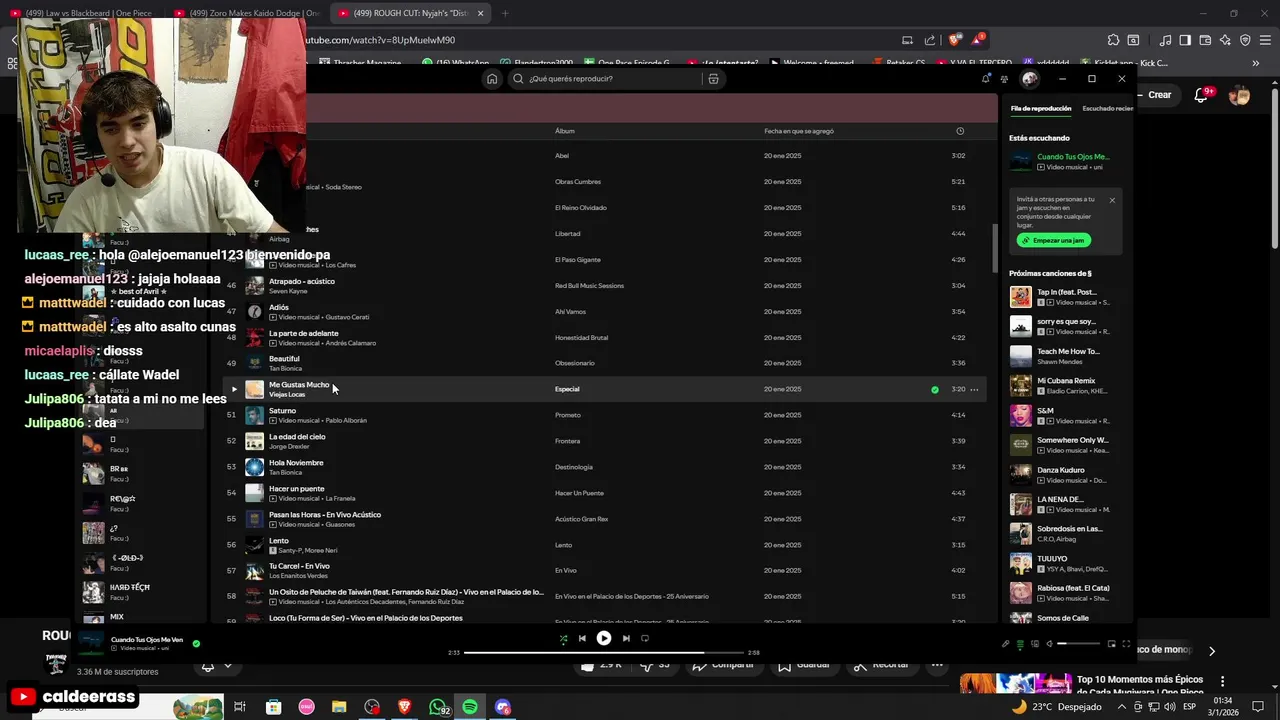The image size is (1280, 720).
Task: Open a new browser tab
Action: [505, 13]
